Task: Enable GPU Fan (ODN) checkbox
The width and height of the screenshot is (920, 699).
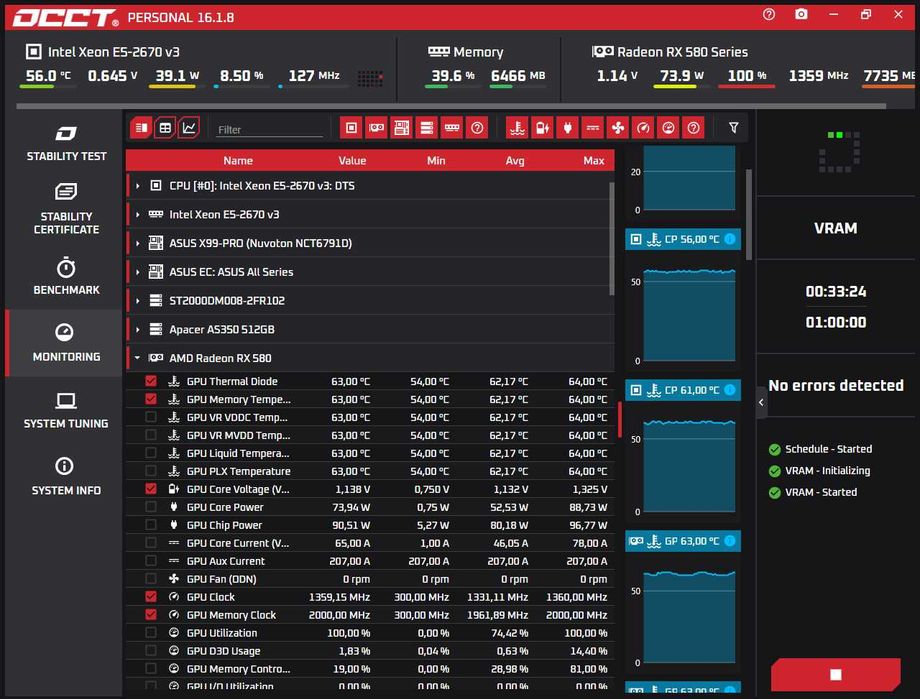Action: 151,579
